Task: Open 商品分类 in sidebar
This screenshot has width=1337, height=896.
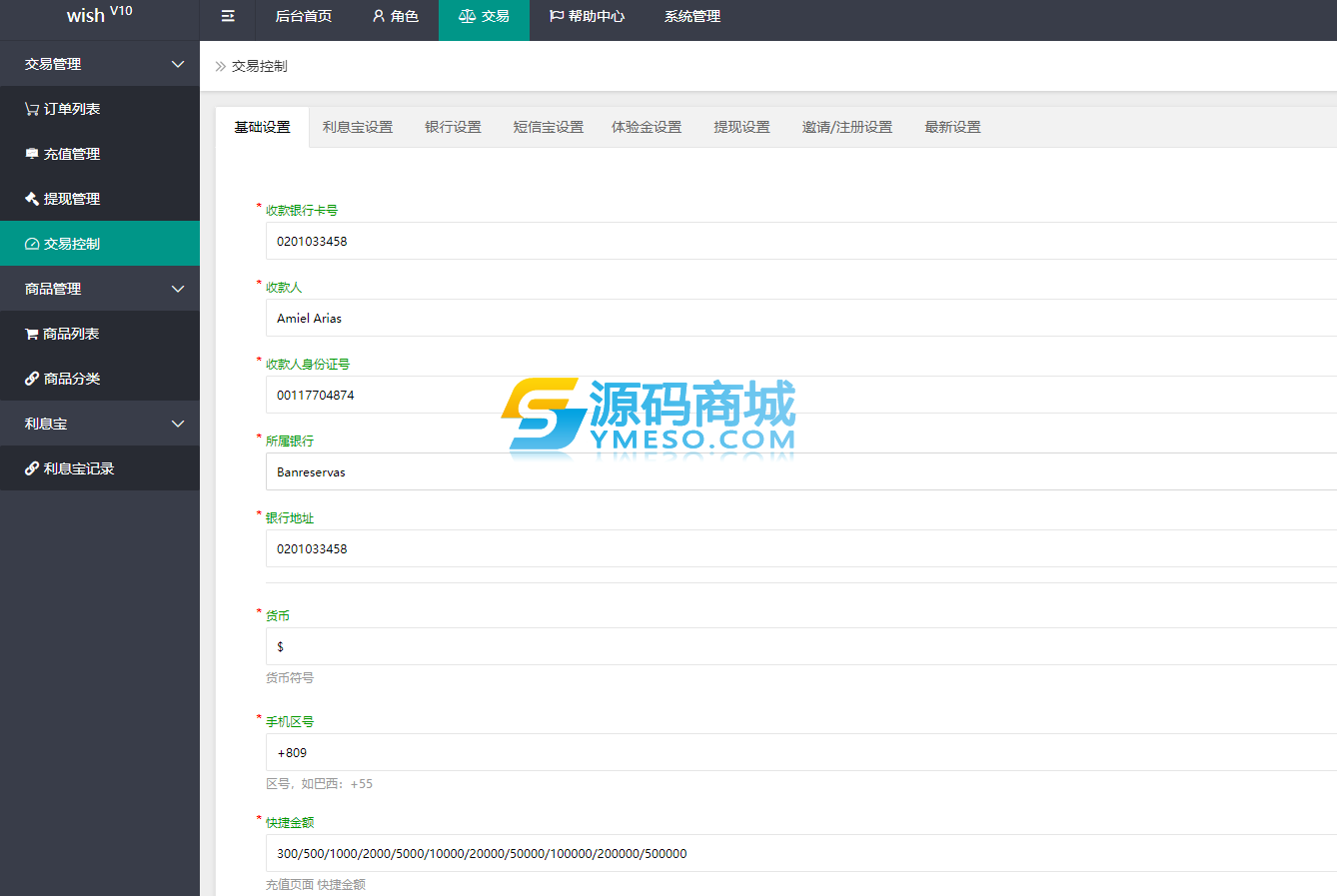Action: pyautogui.click(x=100, y=379)
